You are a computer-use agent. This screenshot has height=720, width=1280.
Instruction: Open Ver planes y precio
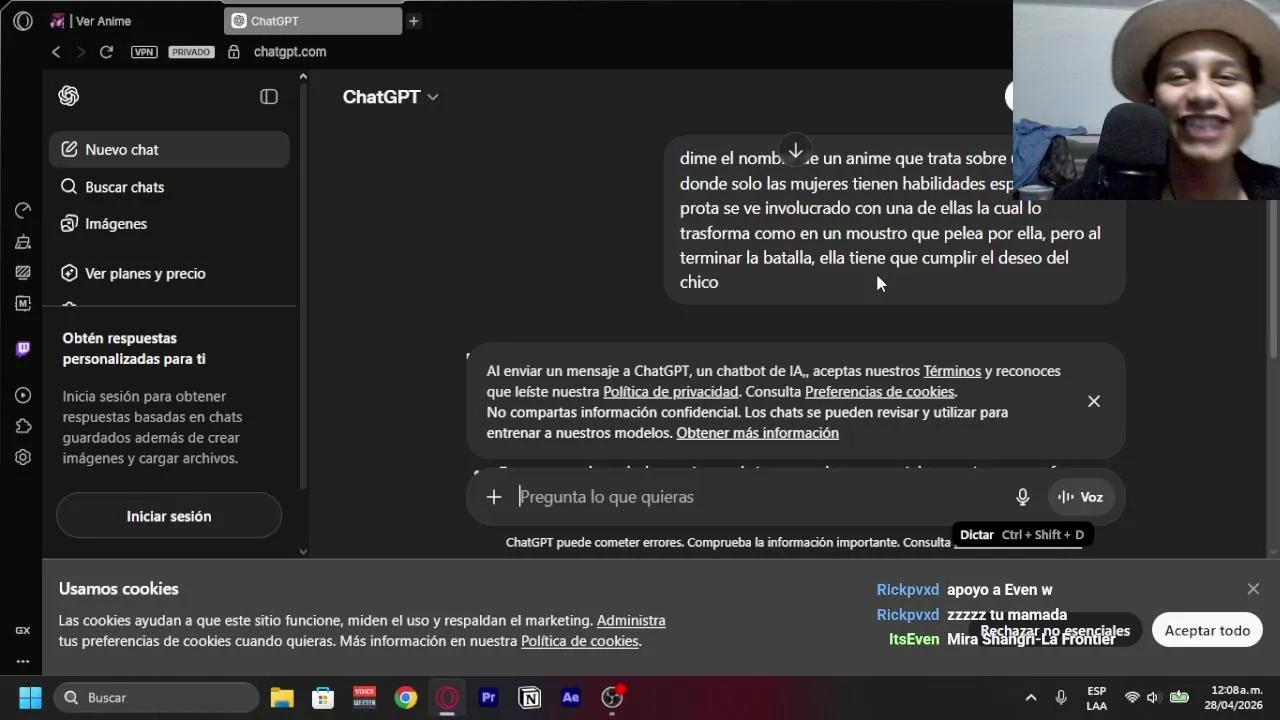[169, 274]
